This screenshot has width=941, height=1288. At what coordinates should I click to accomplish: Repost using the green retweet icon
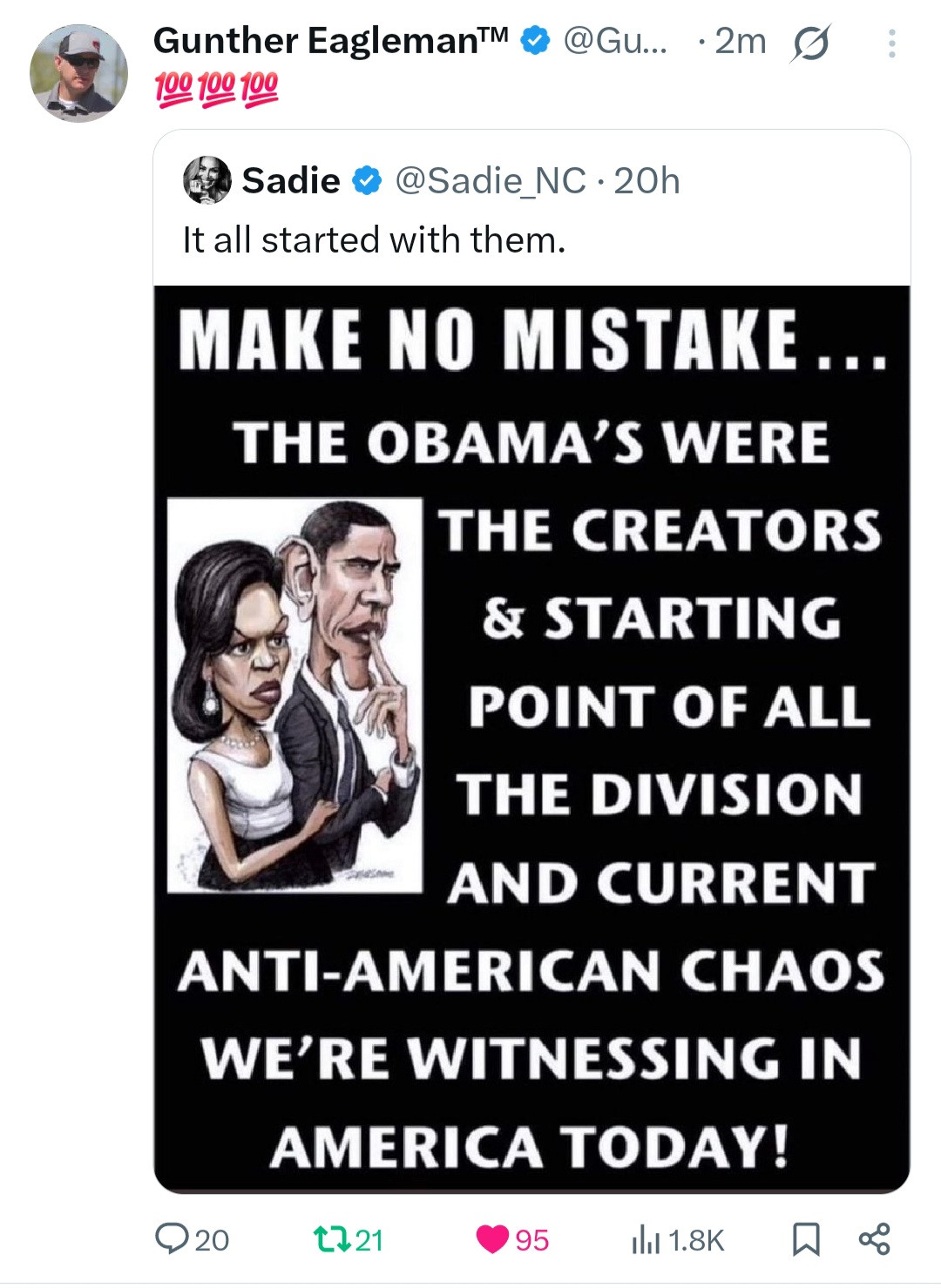tap(326, 1238)
